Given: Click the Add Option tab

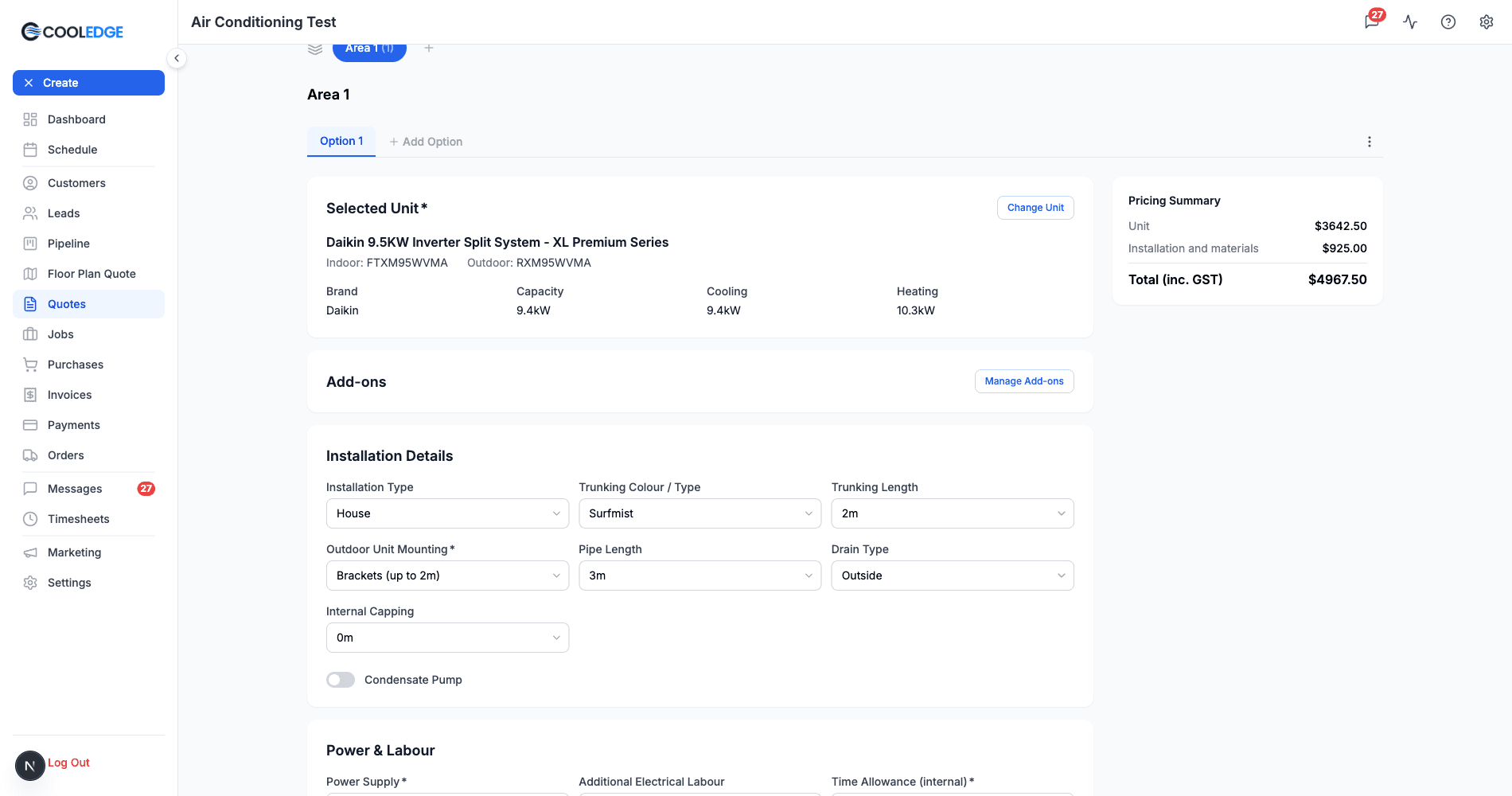Looking at the screenshot, I should (x=426, y=142).
